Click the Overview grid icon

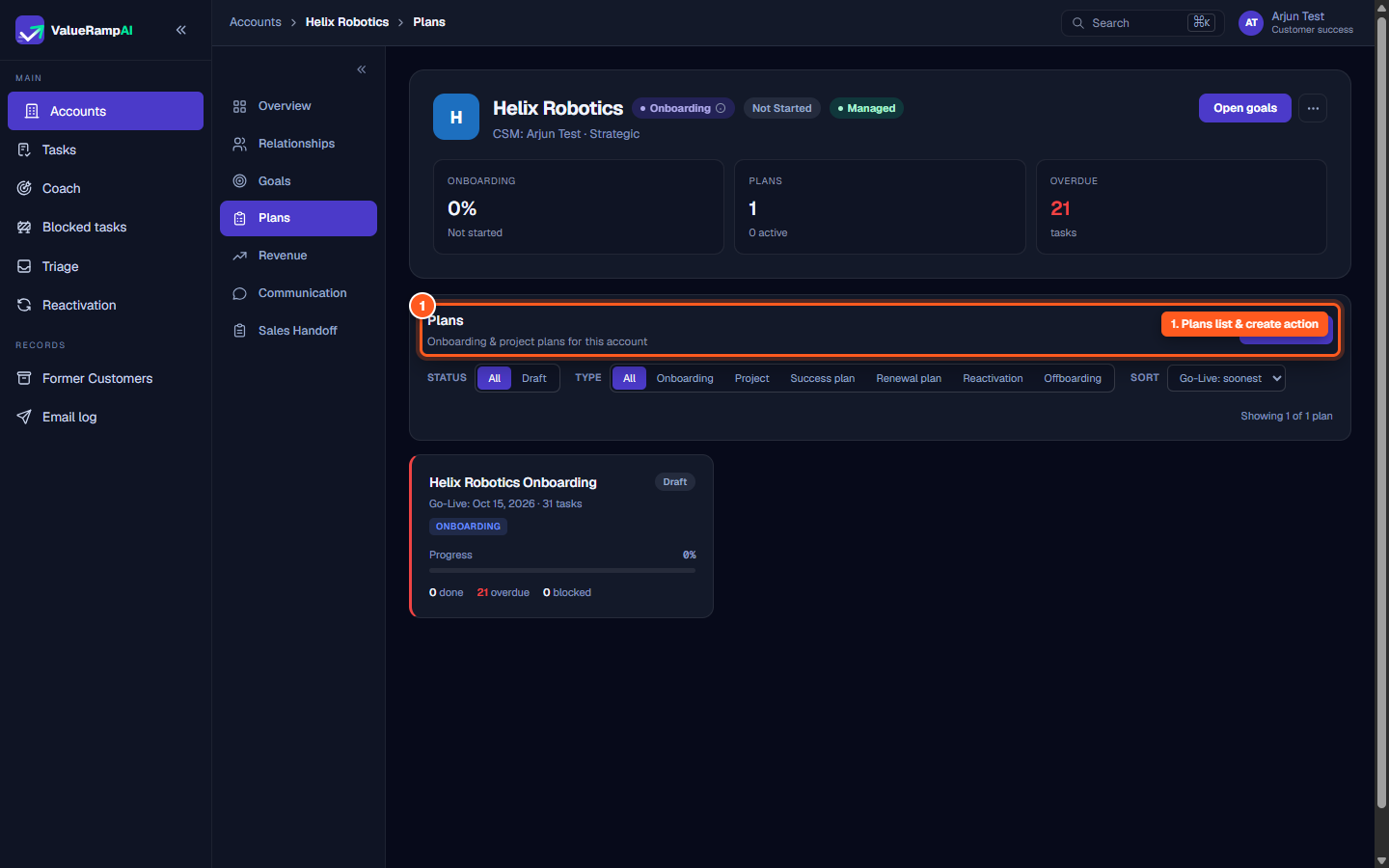click(x=240, y=106)
